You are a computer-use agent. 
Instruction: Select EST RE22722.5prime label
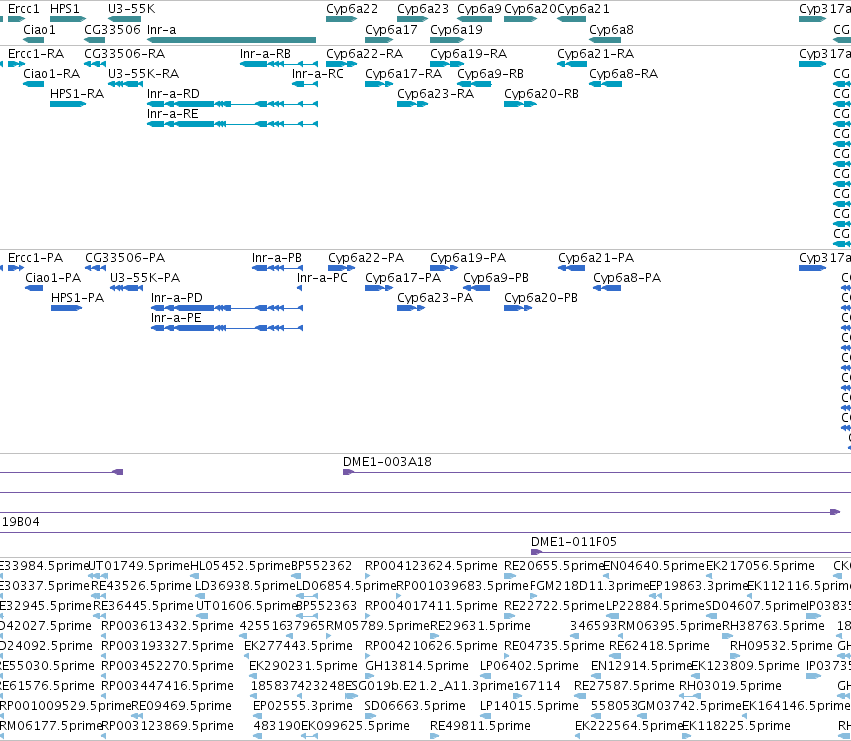(x=554, y=605)
